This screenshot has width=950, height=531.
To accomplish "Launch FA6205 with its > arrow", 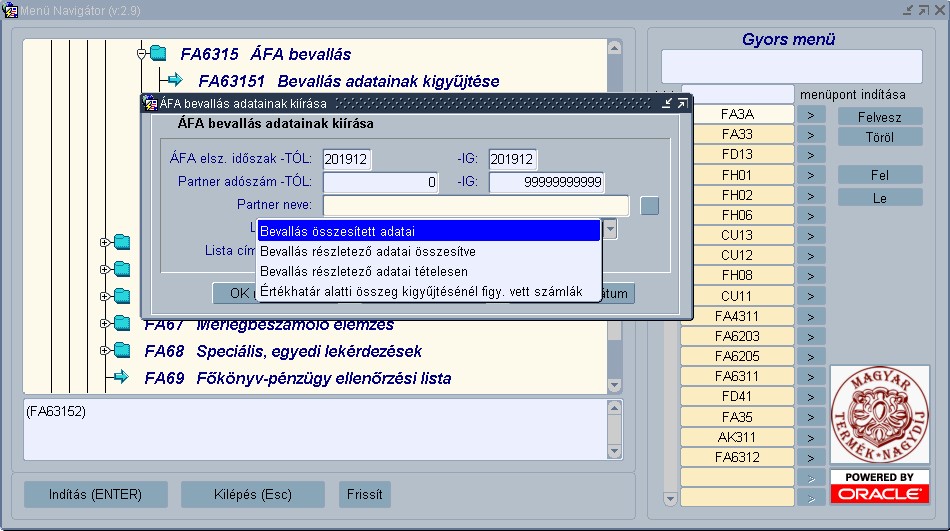I will point(811,356).
